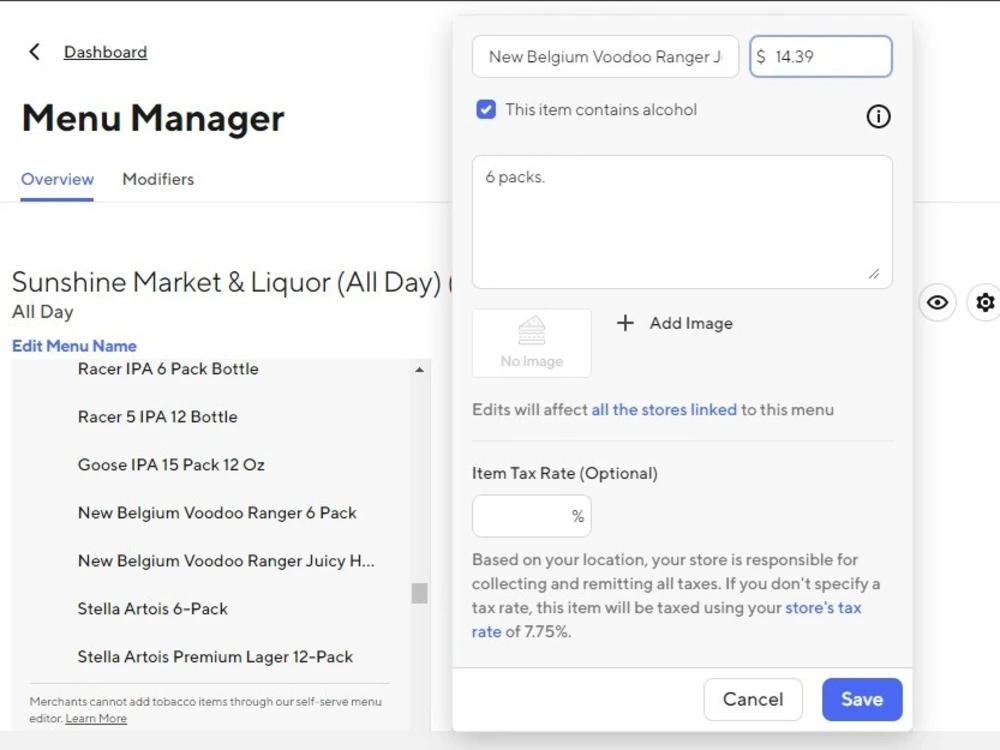1000x750 pixels.
Task: Click the Item Tax Rate percent field
Action: [531, 516]
